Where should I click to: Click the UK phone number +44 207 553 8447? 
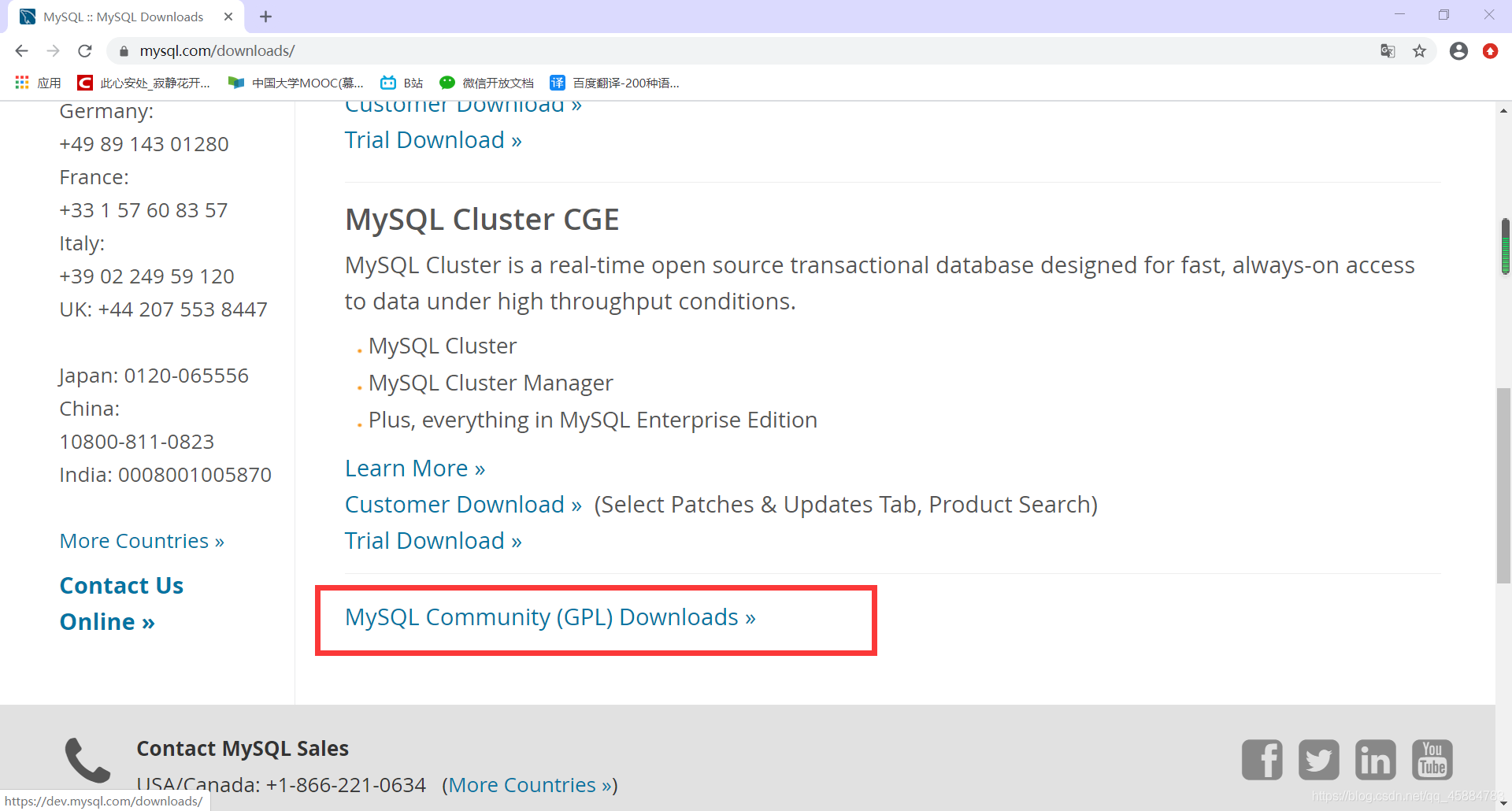(x=183, y=309)
